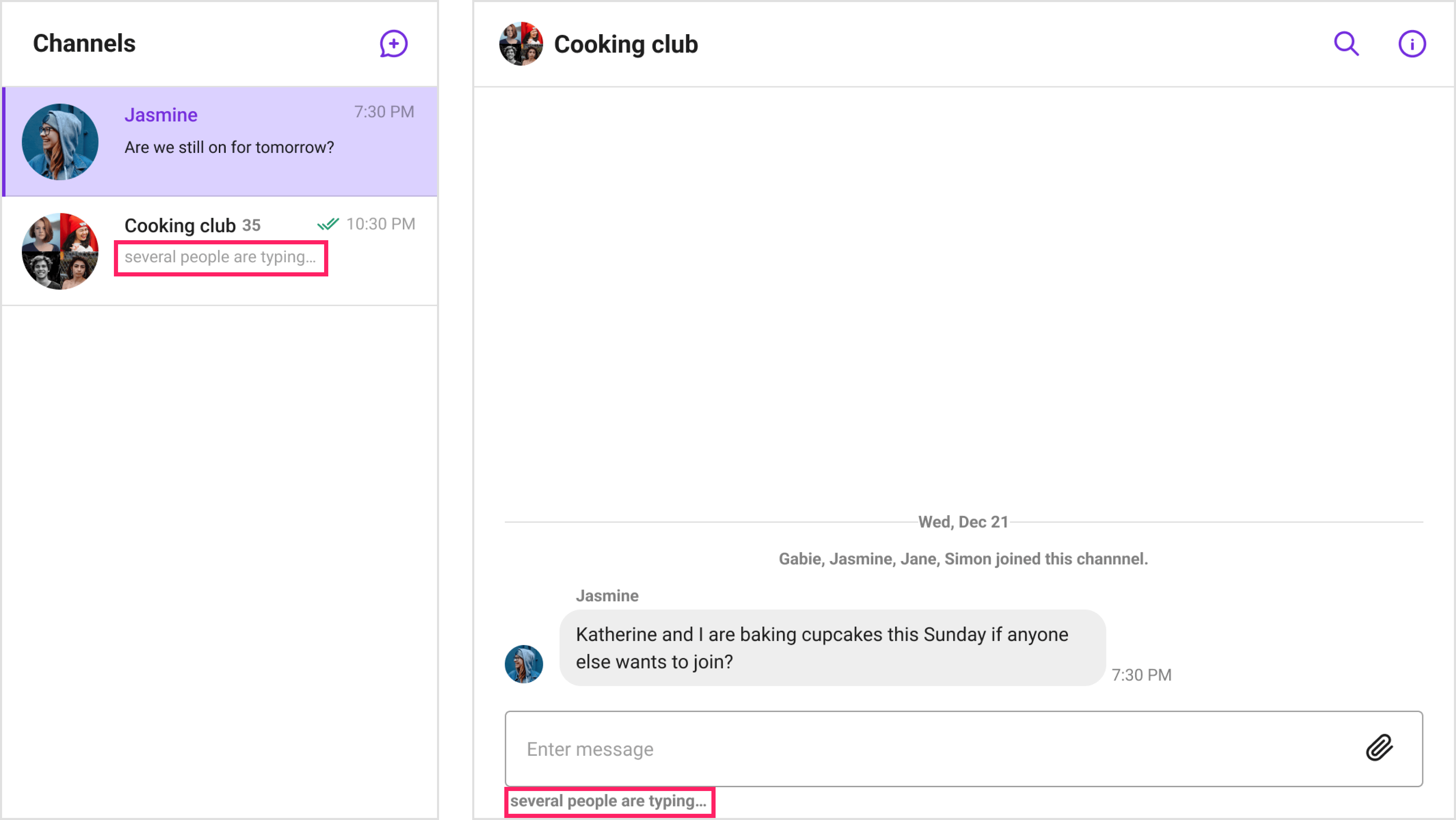Viewport: 1456px width, 820px height.
Task: Open channel information panel
Action: pos(1412,43)
